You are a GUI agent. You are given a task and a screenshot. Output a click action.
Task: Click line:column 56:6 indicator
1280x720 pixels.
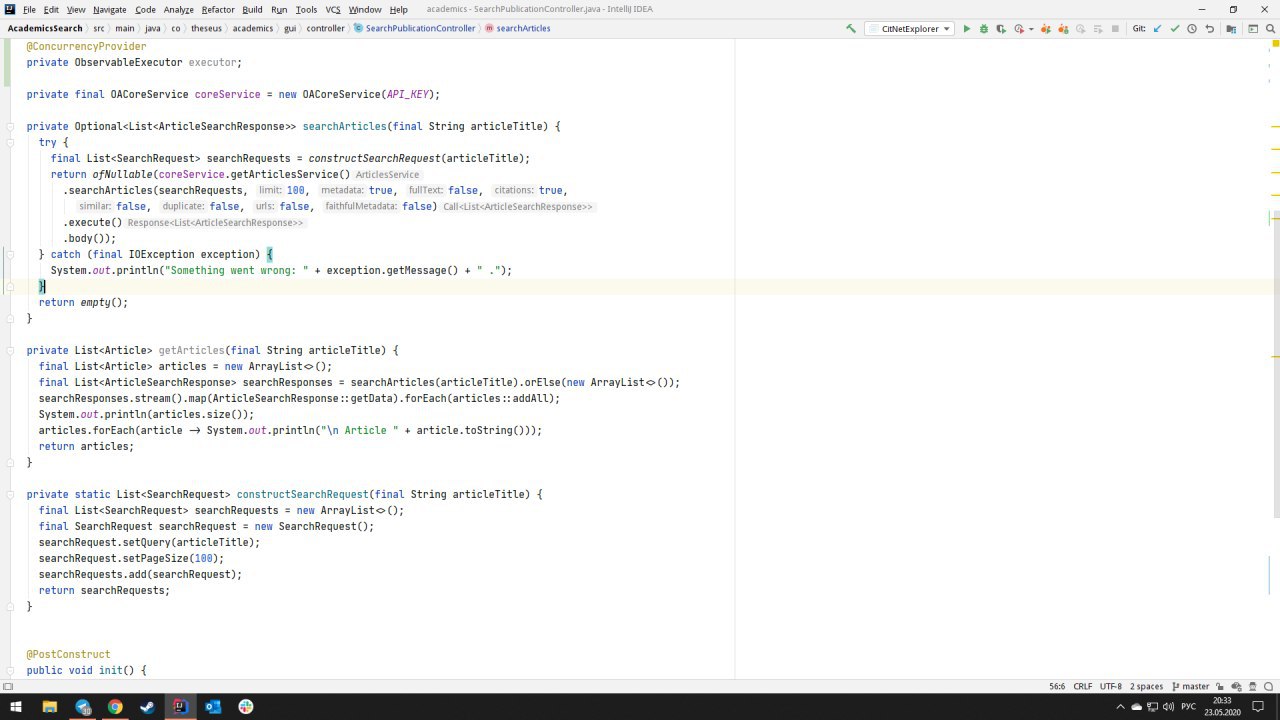coord(1057,687)
